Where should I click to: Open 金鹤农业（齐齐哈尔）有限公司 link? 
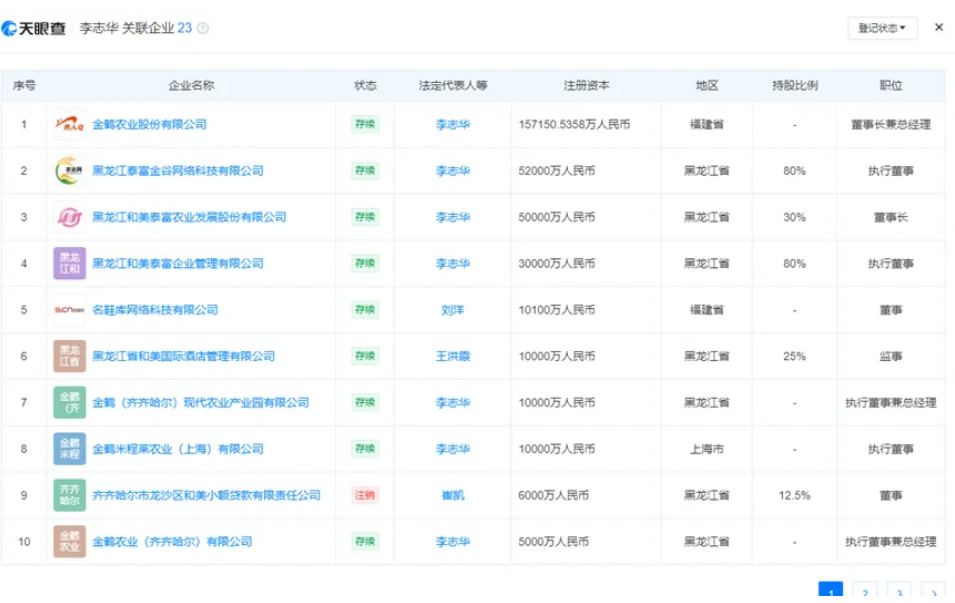(x=172, y=542)
